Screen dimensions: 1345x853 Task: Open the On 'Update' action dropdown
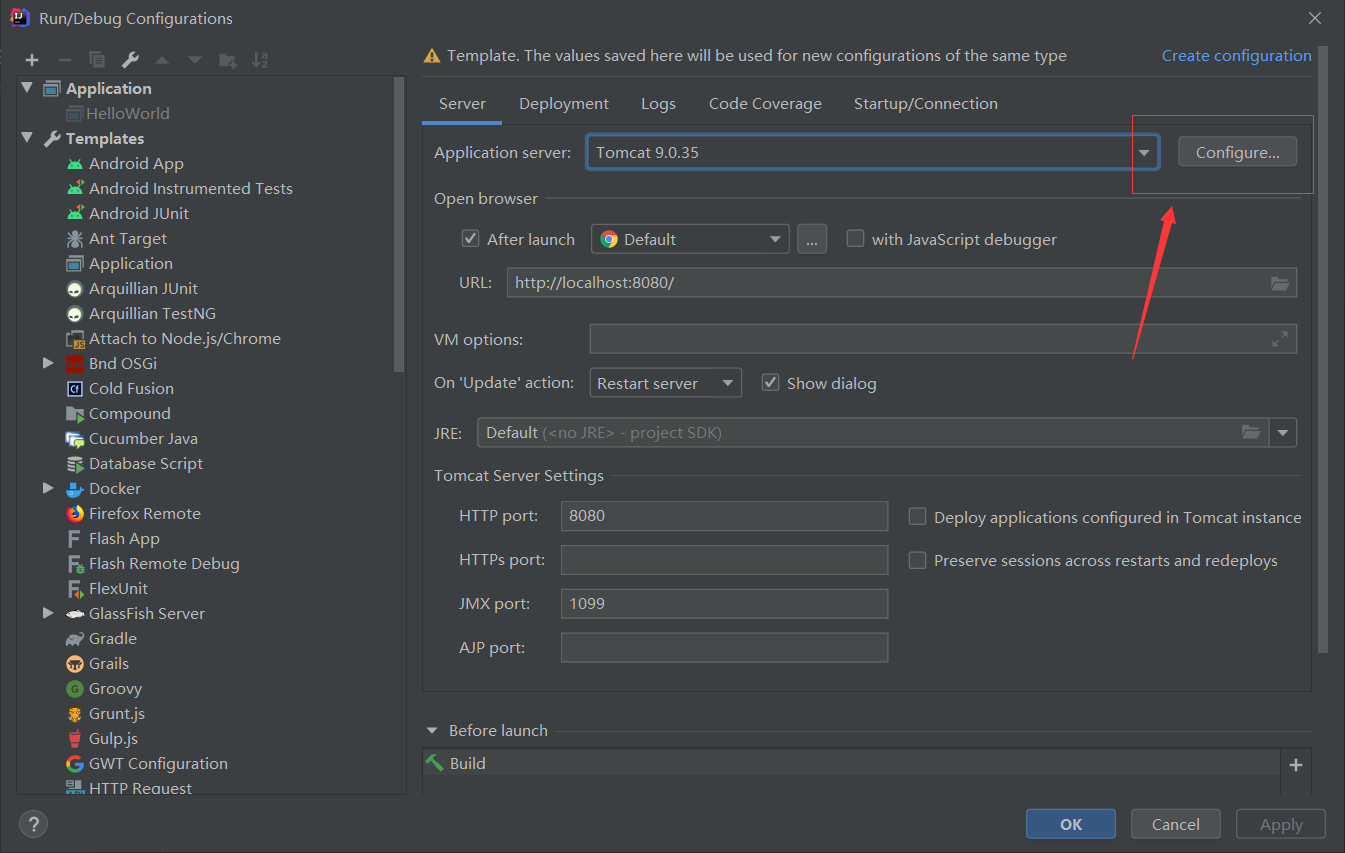click(665, 383)
